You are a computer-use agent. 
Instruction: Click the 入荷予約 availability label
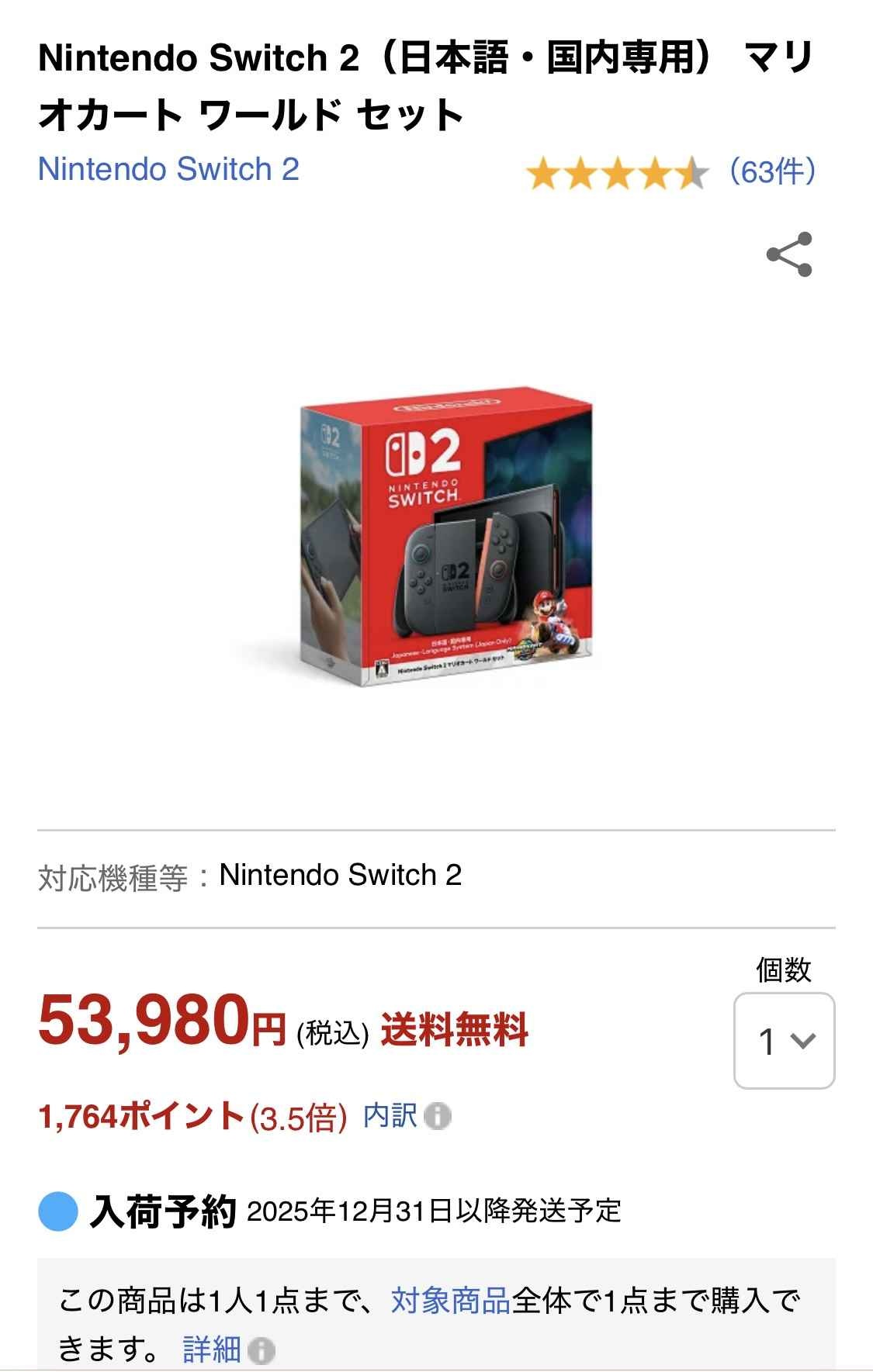pyautogui.click(x=162, y=1211)
